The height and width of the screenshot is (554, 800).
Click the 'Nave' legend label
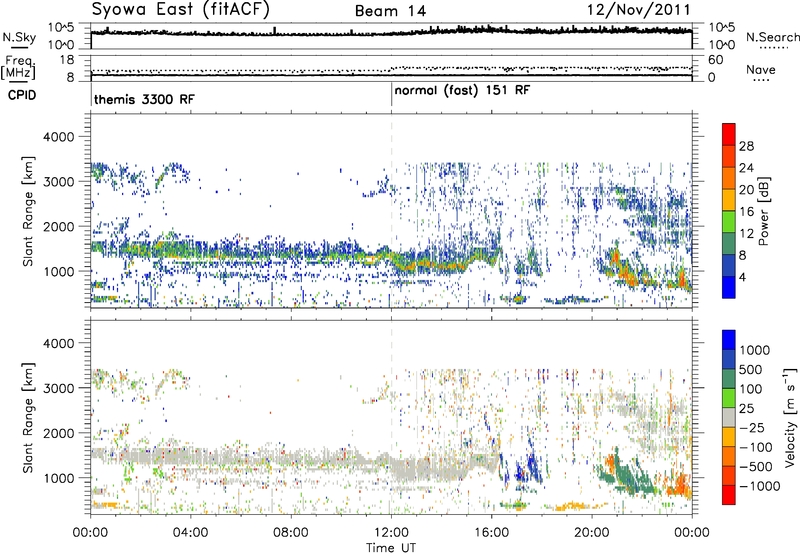(x=761, y=69)
